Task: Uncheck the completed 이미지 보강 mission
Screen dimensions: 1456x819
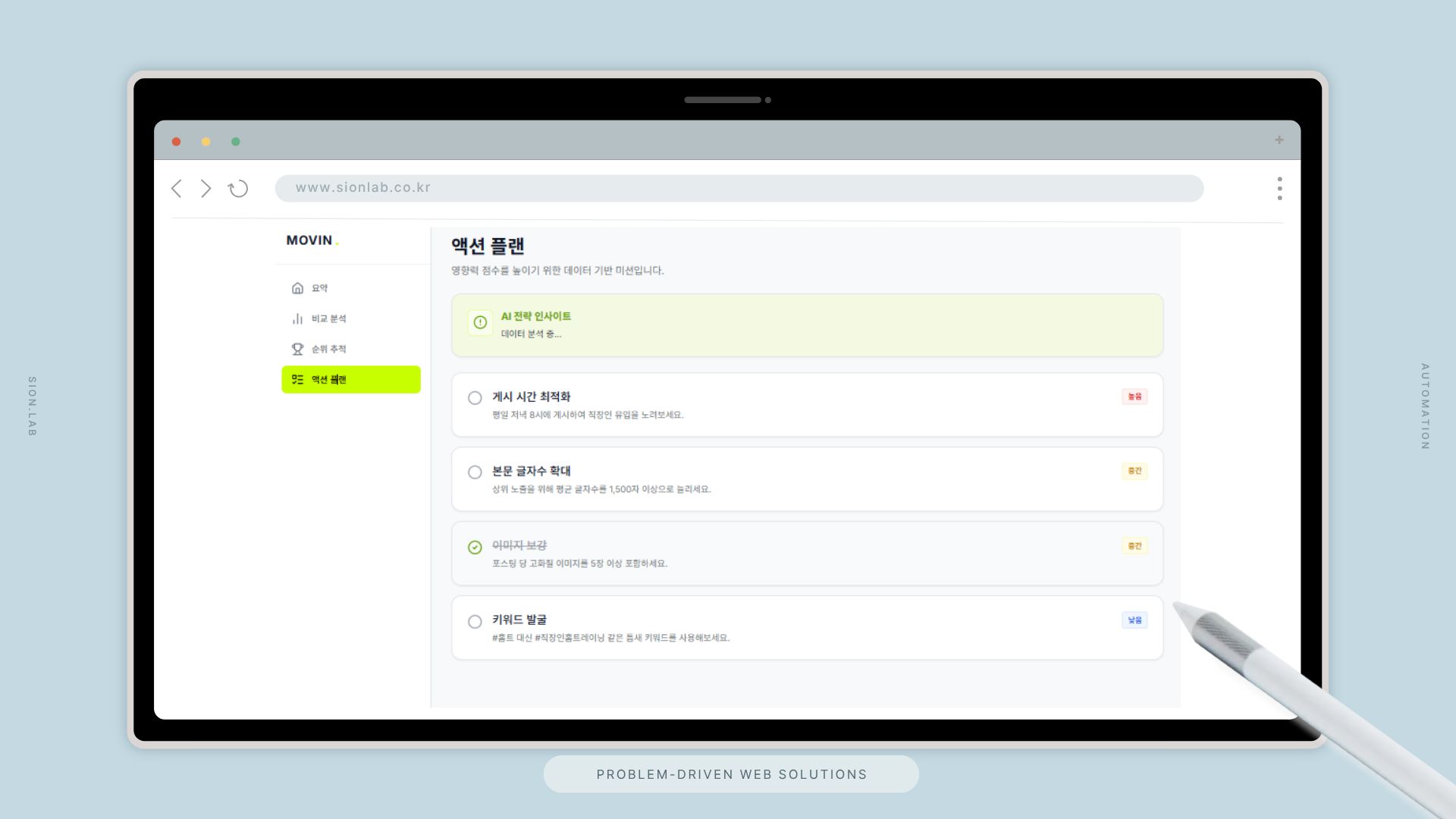Action: click(475, 548)
